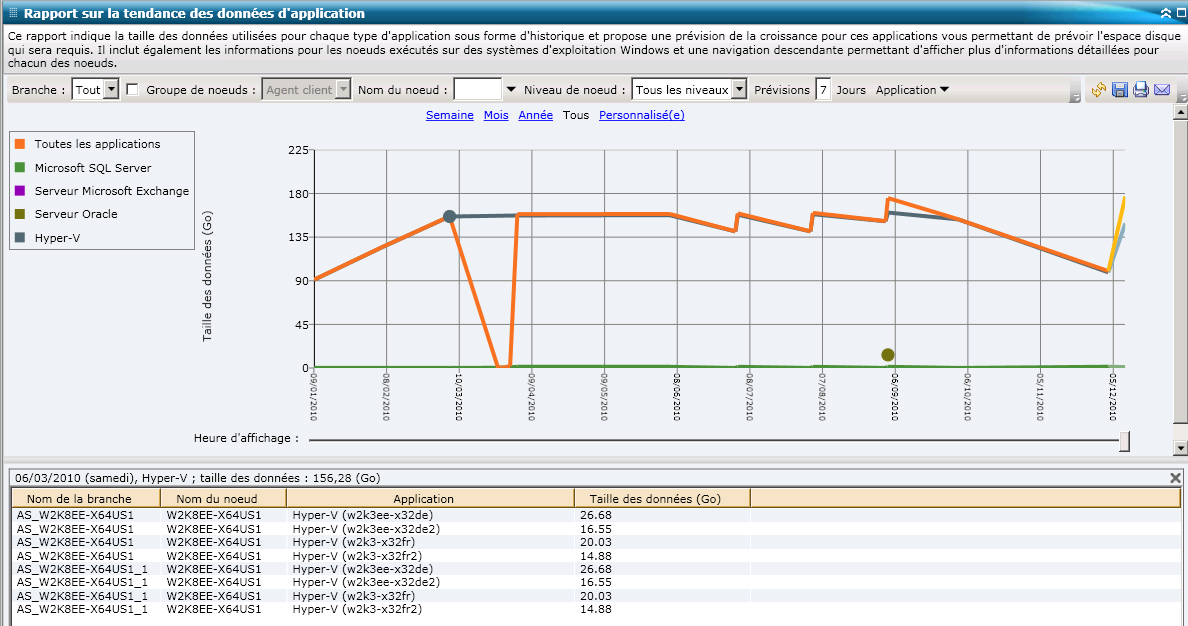Viewport: 1188px width, 626px height.
Task: Collapse the report via the double chevron icon
Action: (1166, 12)
